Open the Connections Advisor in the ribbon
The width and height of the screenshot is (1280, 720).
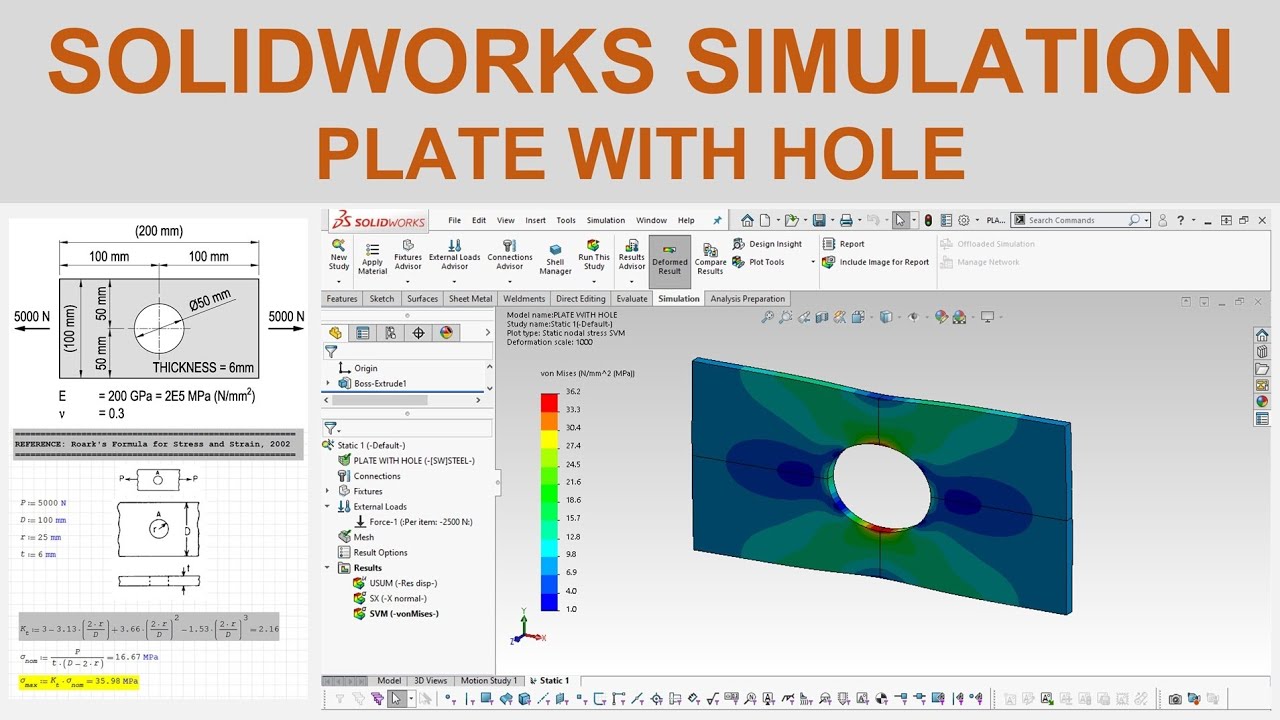pyautogui.click(x=510, y=256)
